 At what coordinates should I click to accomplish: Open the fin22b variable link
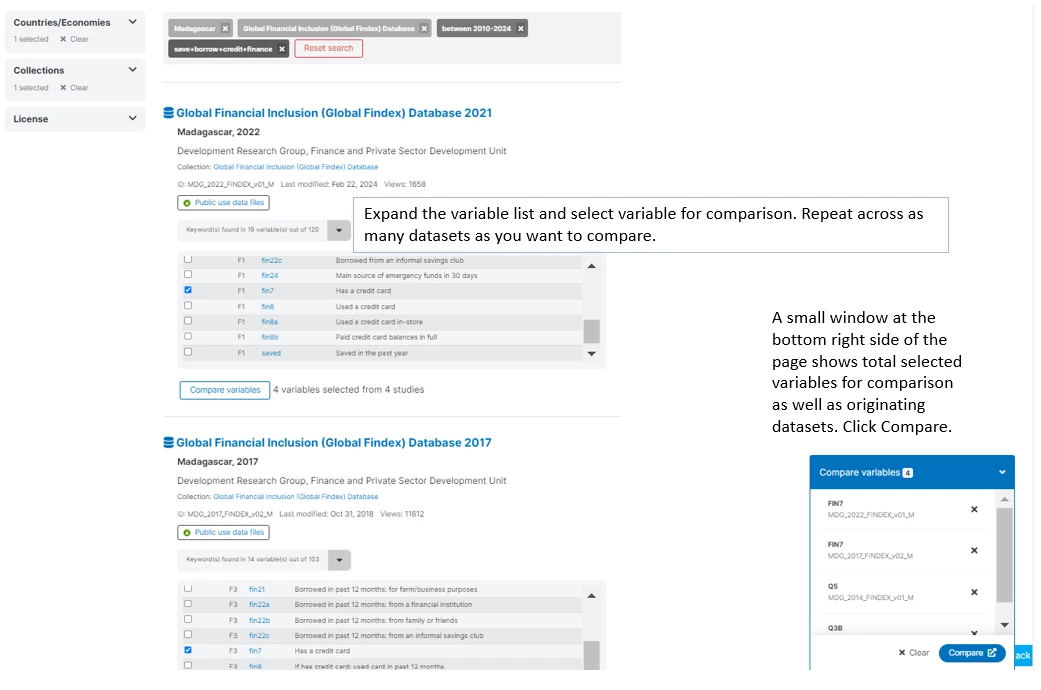click(x=259, y=621)
